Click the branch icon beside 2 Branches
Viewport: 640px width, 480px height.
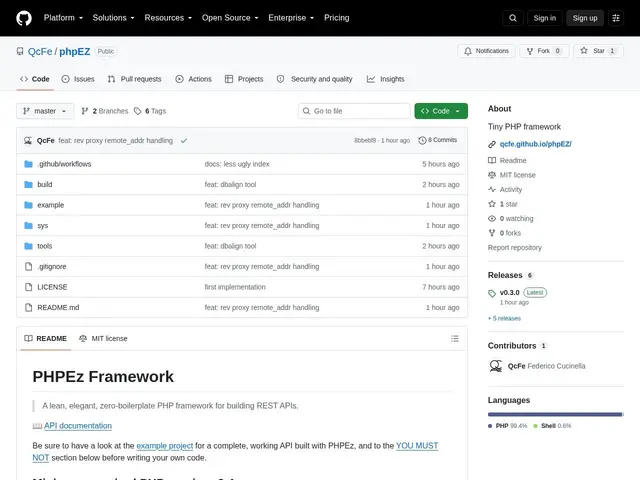(x=84, y=111)
